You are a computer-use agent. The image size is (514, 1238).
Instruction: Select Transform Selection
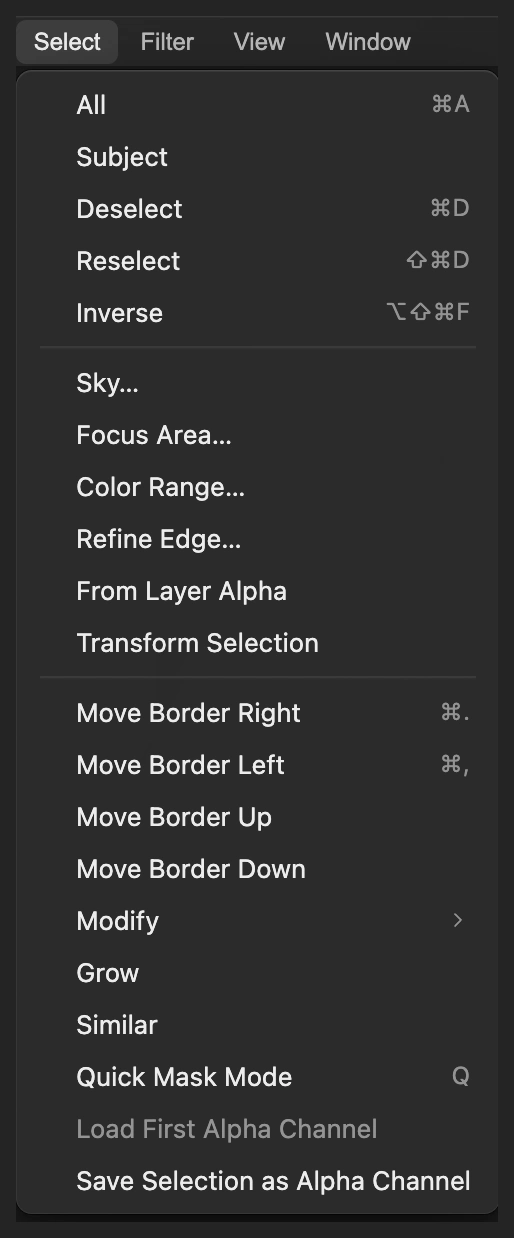(258, 643)
